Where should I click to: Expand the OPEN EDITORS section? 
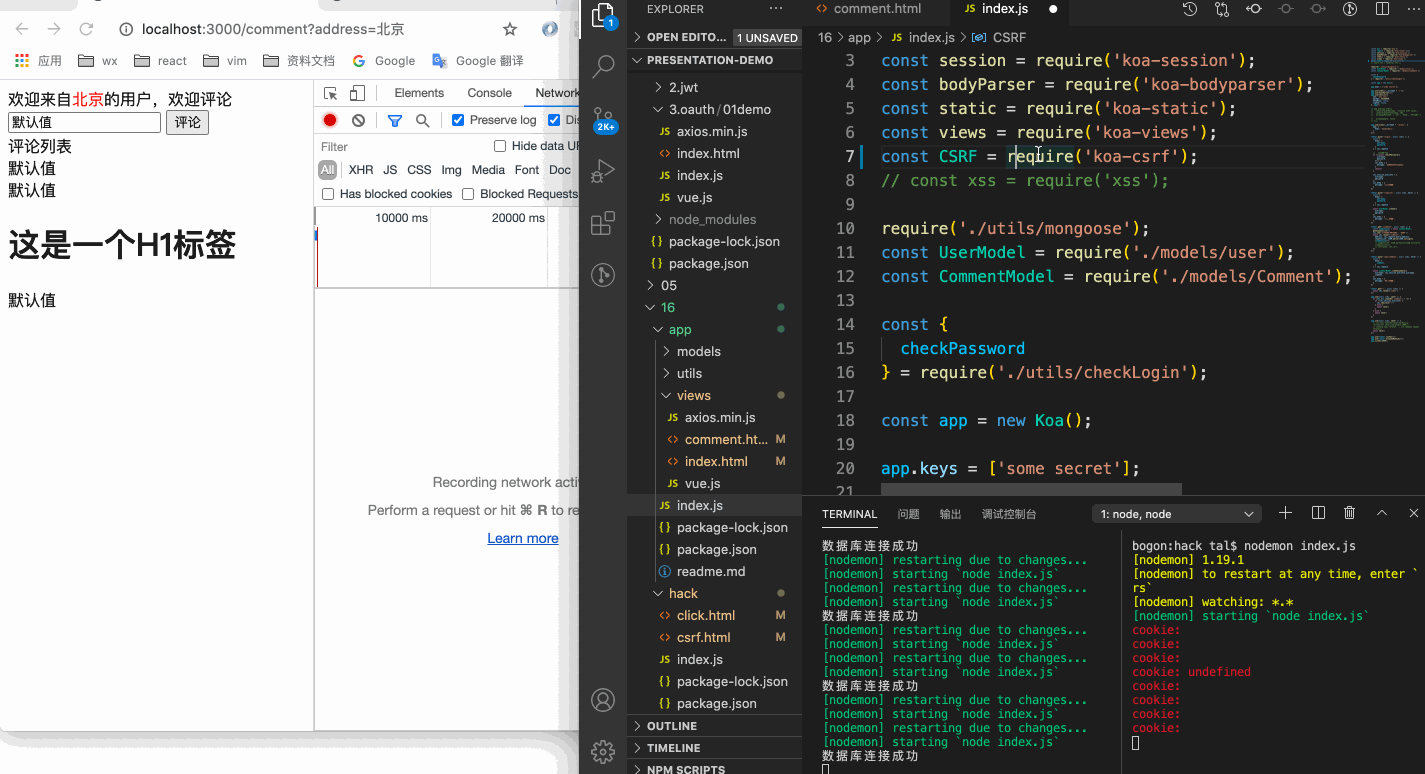pos(680,37)
